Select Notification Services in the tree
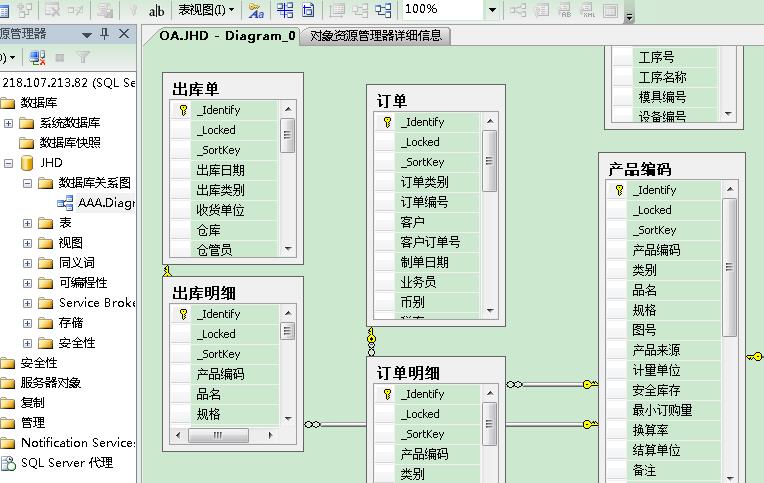This screenshot has height=483, width=764. 78,443
